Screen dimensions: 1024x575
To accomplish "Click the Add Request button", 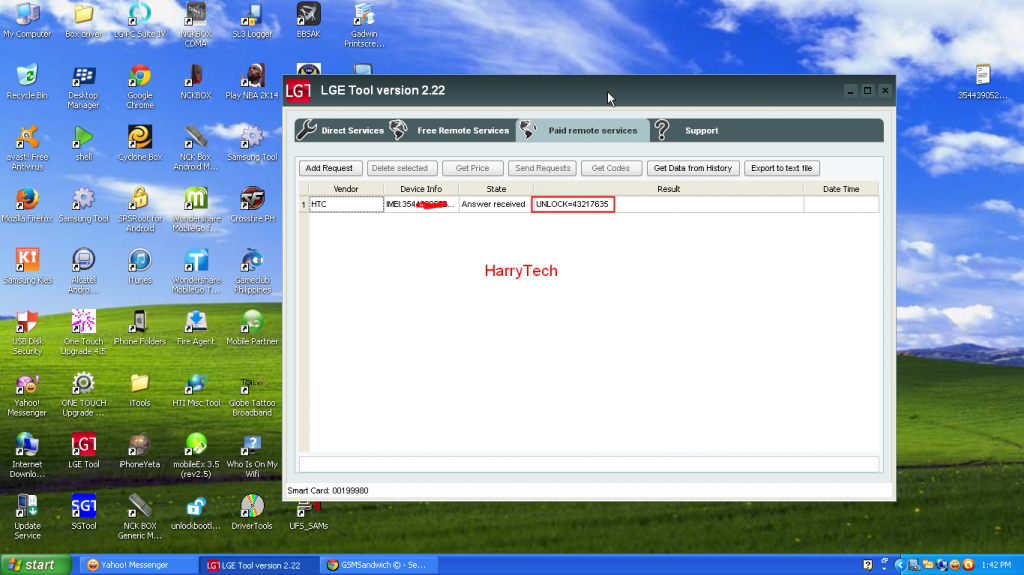I will 329,168.
